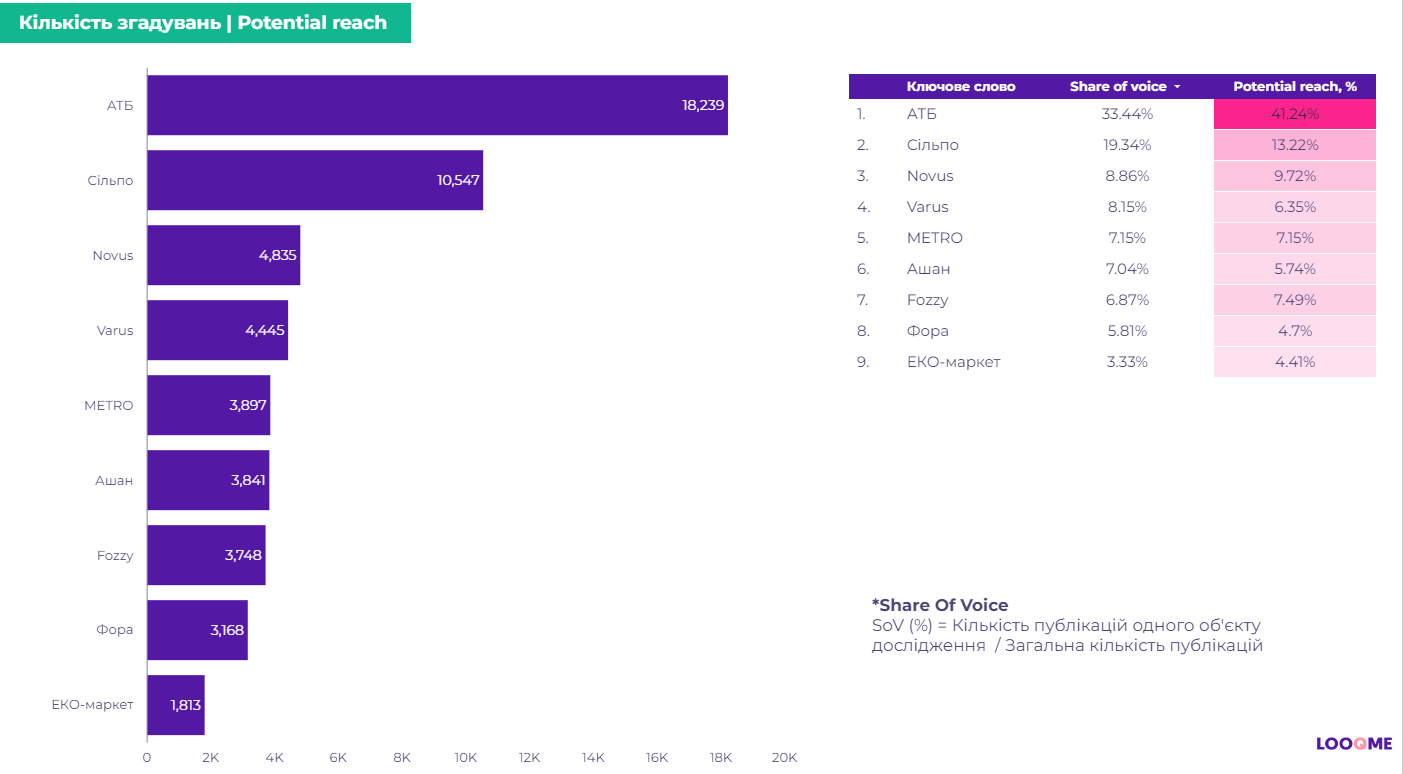Click the Fozzy bar showing 3,748
The image size is (1403, 774).
[206, 555]
